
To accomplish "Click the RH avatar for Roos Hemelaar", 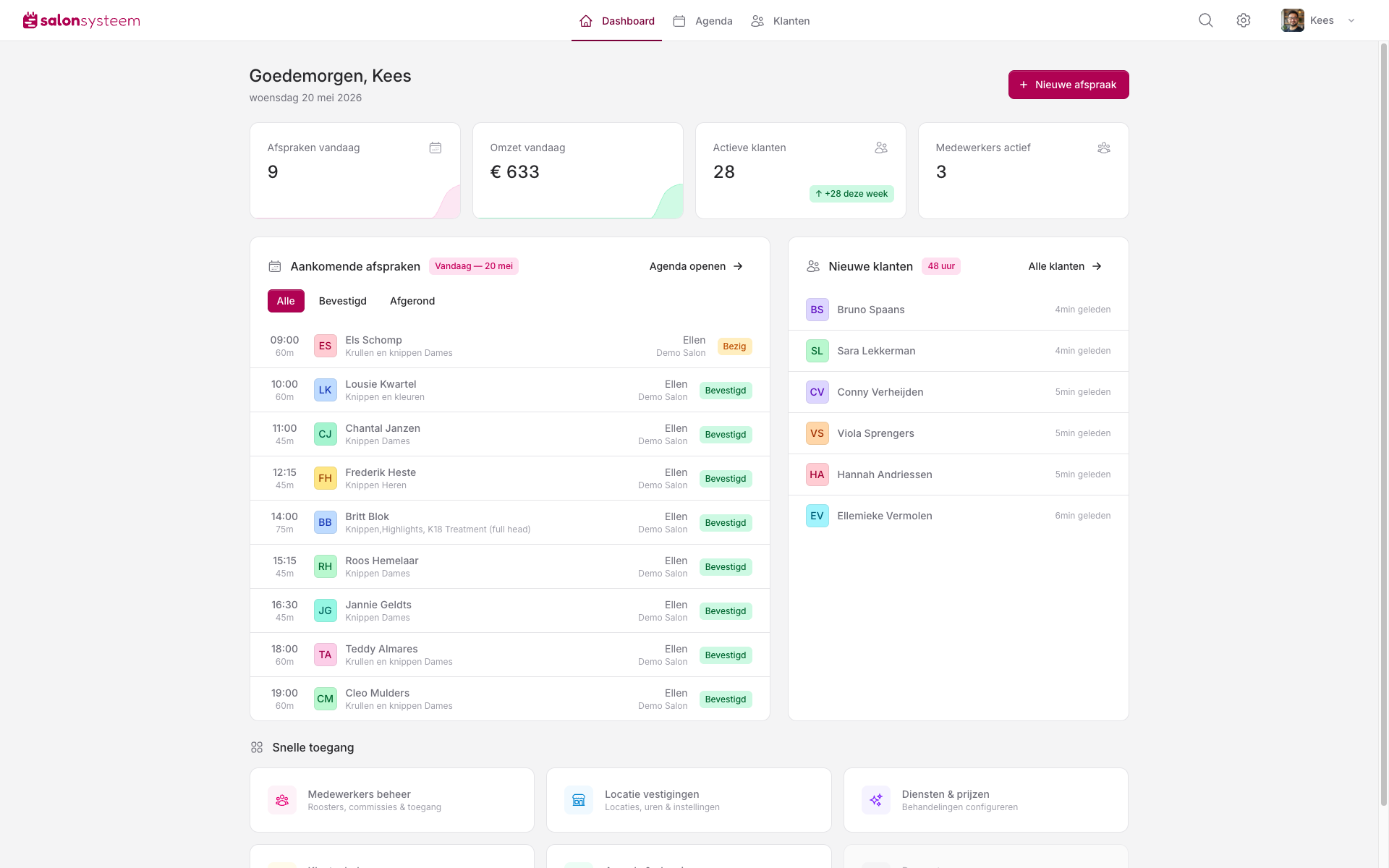I will tap(326, 566).
